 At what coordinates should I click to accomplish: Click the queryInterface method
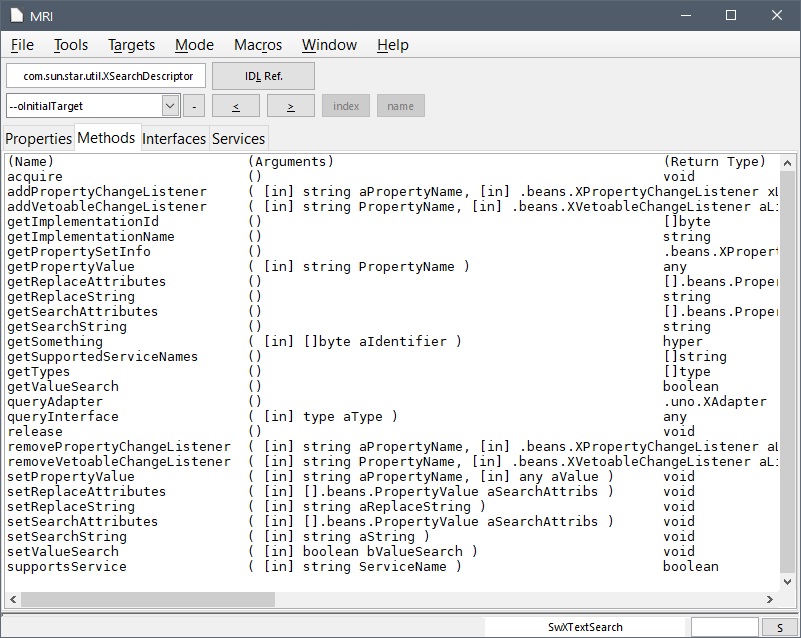[x=63, y=417]
